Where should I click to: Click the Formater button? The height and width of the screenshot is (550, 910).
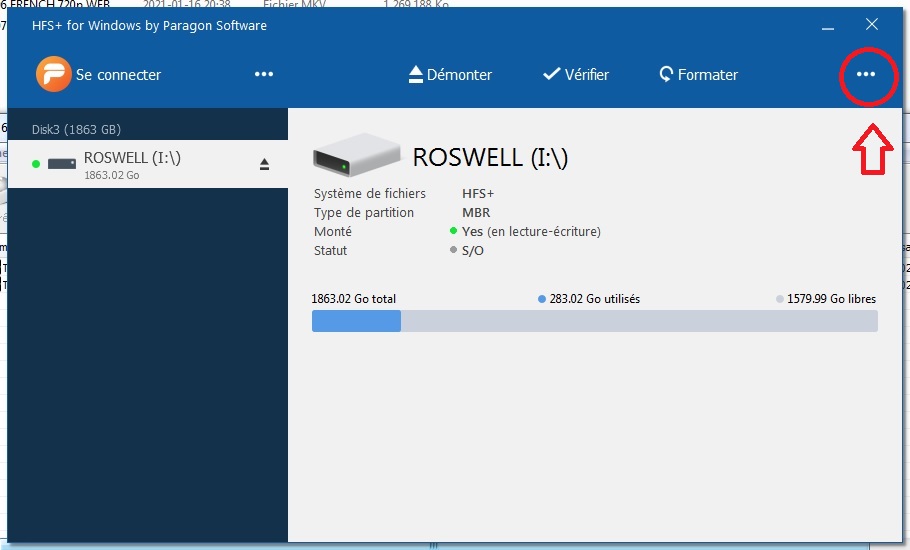699,74
